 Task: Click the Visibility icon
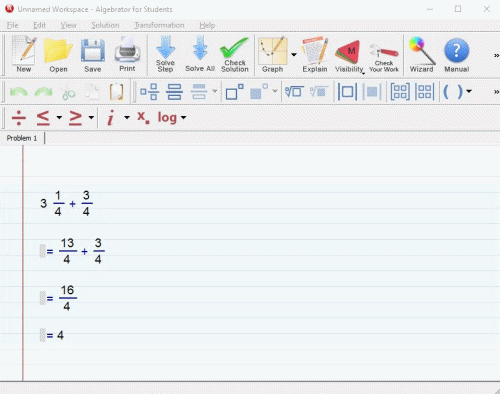point(349,54)
